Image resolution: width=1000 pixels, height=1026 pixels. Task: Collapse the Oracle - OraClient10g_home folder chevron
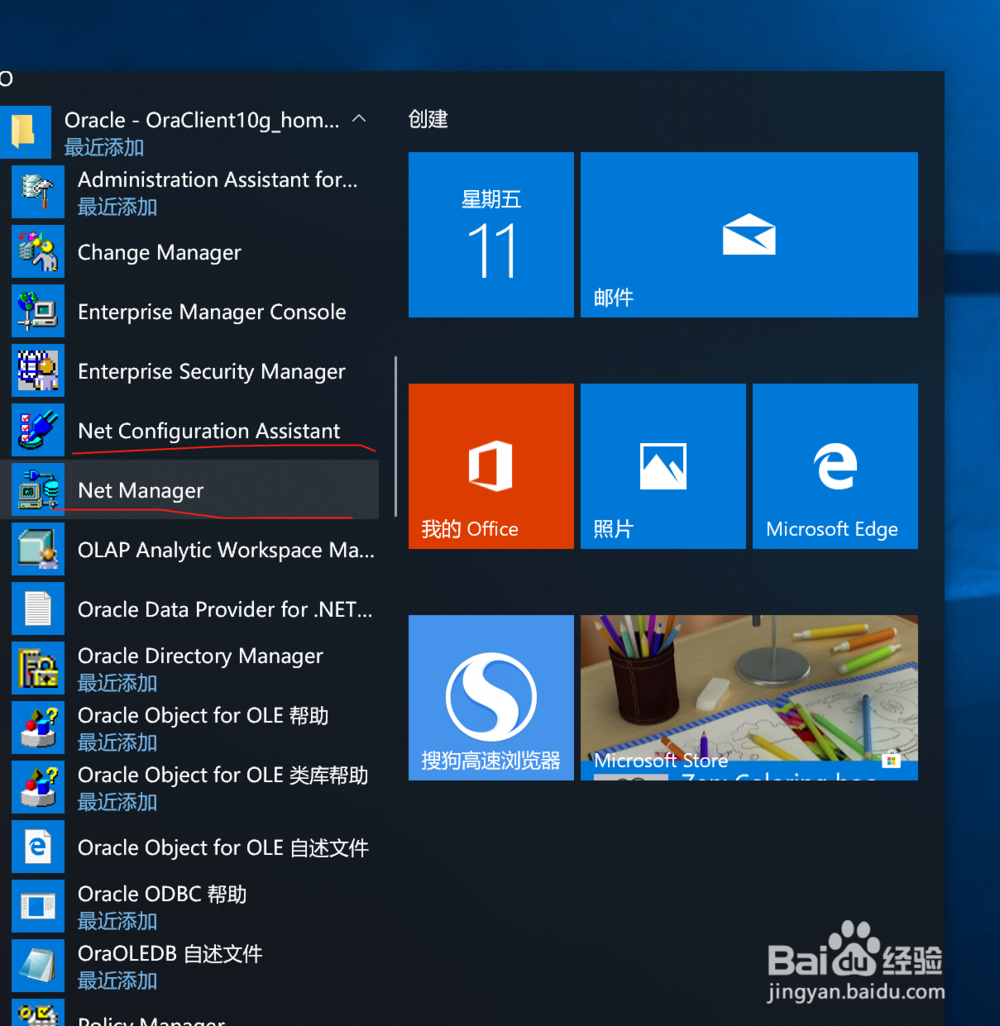(x=359, y=119)
